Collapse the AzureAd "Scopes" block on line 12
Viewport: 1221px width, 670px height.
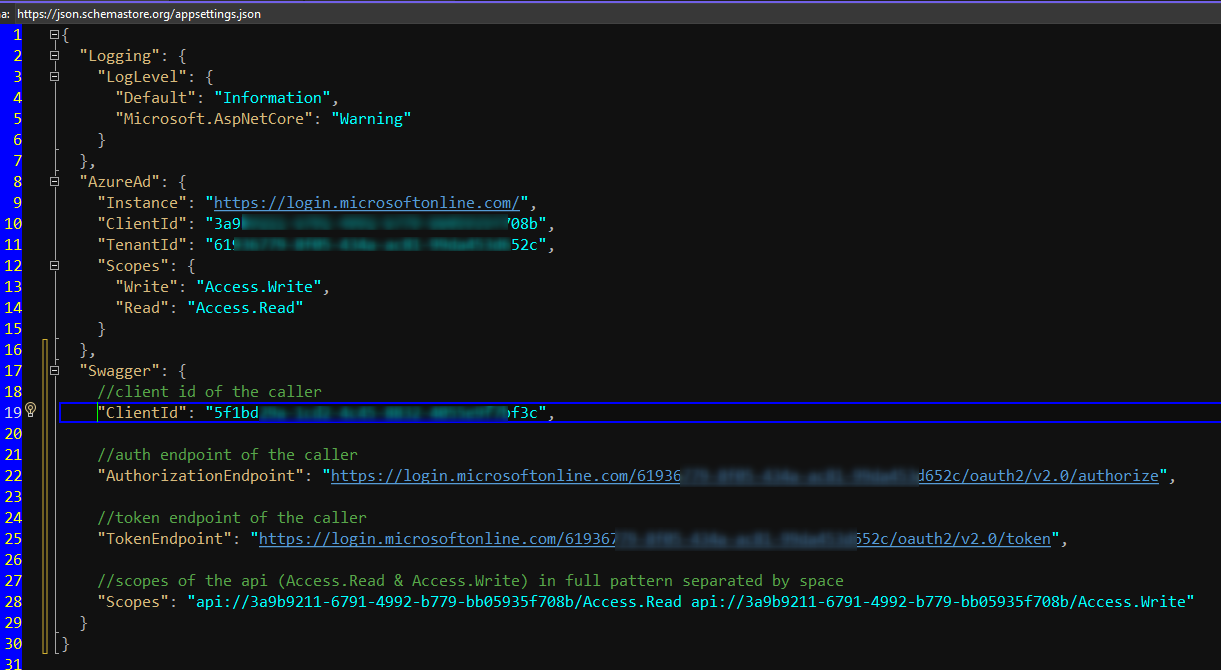[55, 266]
